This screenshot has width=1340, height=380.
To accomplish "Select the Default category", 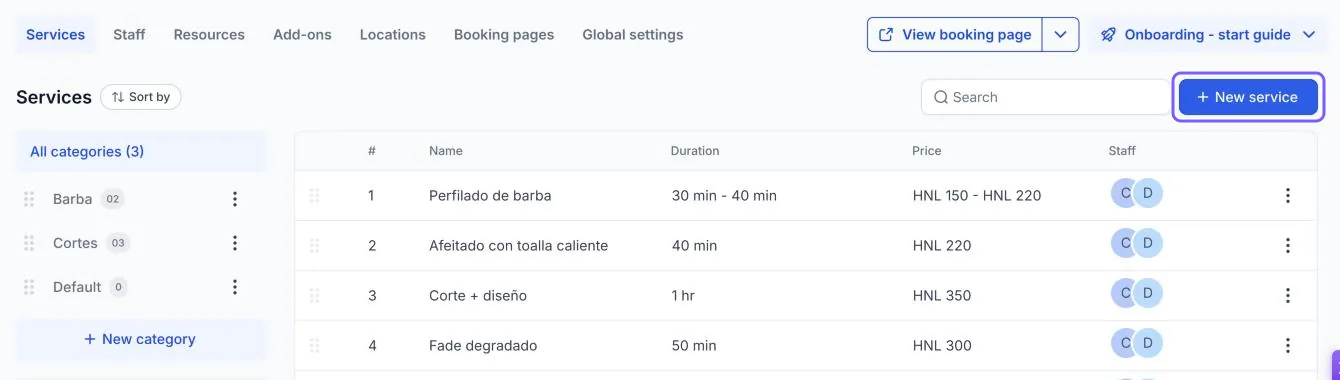I will [x=77, y=287].
